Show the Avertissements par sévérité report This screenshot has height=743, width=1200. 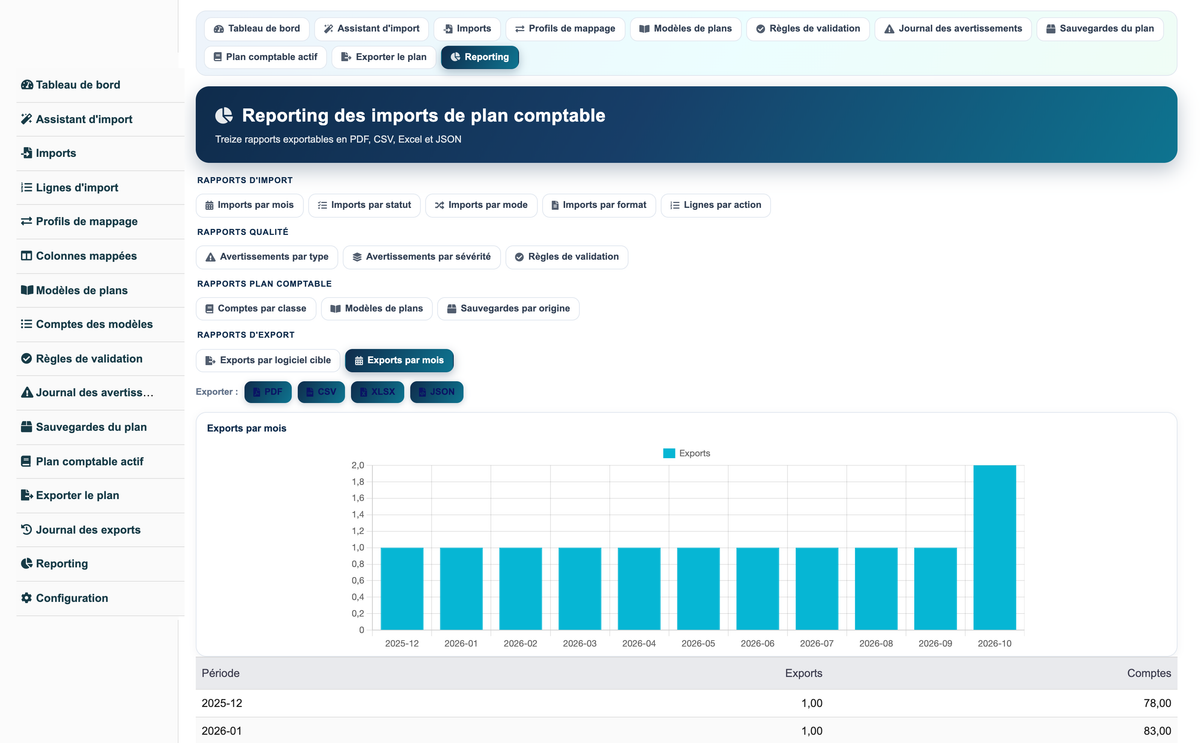click(x=422, y=257)
